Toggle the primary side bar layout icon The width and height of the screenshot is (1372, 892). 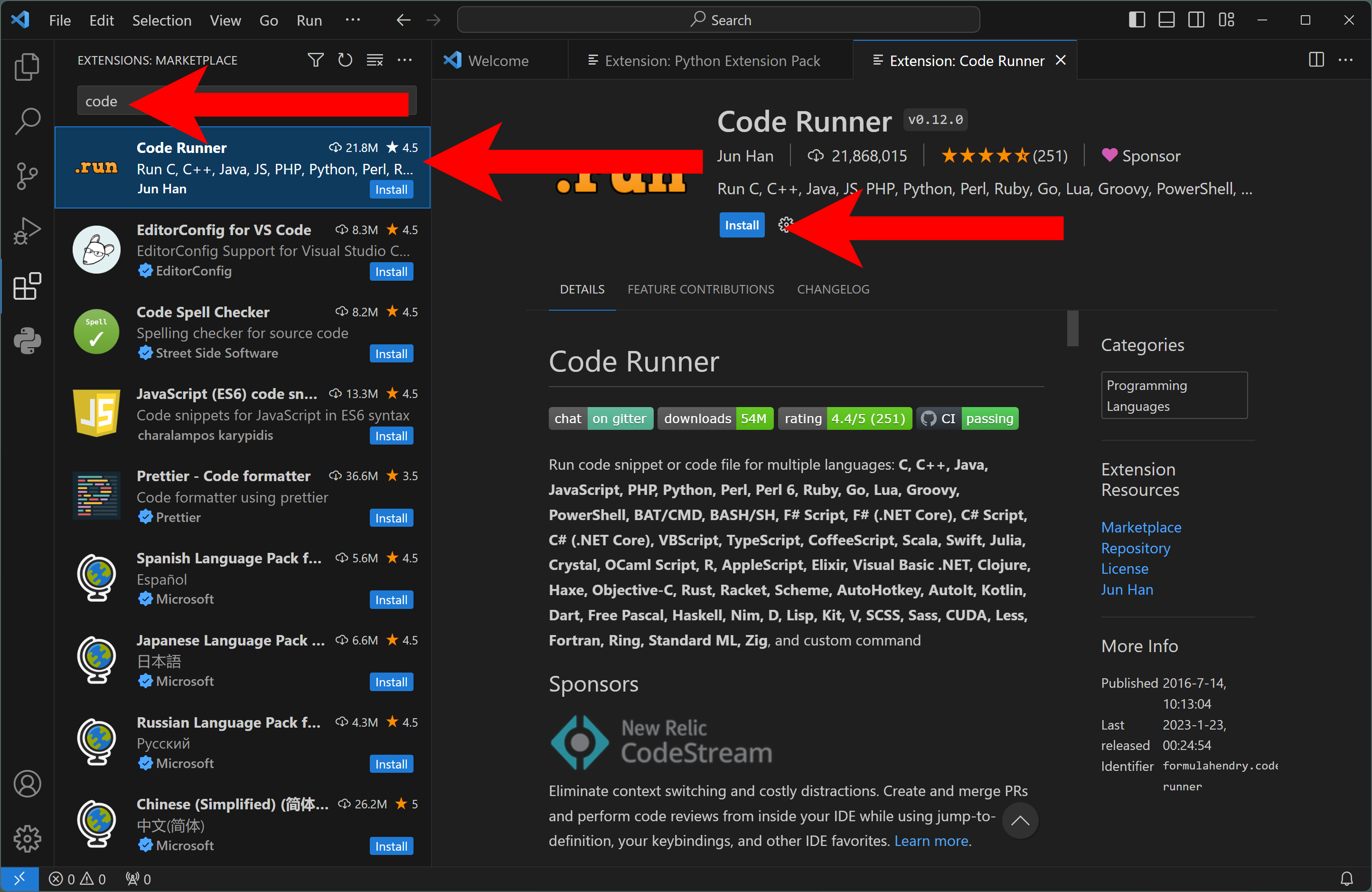coord(1137,20)
